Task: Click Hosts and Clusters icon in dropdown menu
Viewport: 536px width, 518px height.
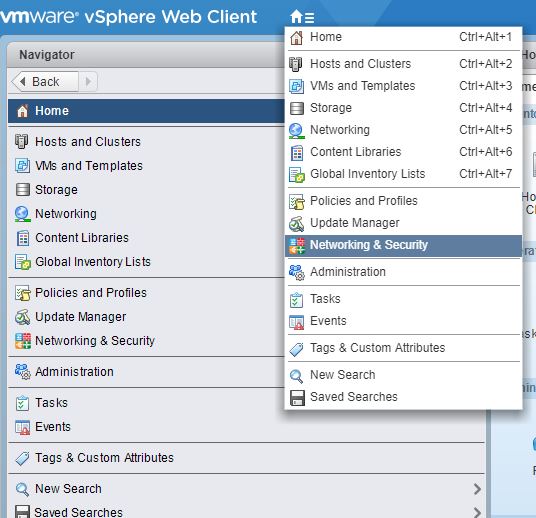Action: point(296,64)
